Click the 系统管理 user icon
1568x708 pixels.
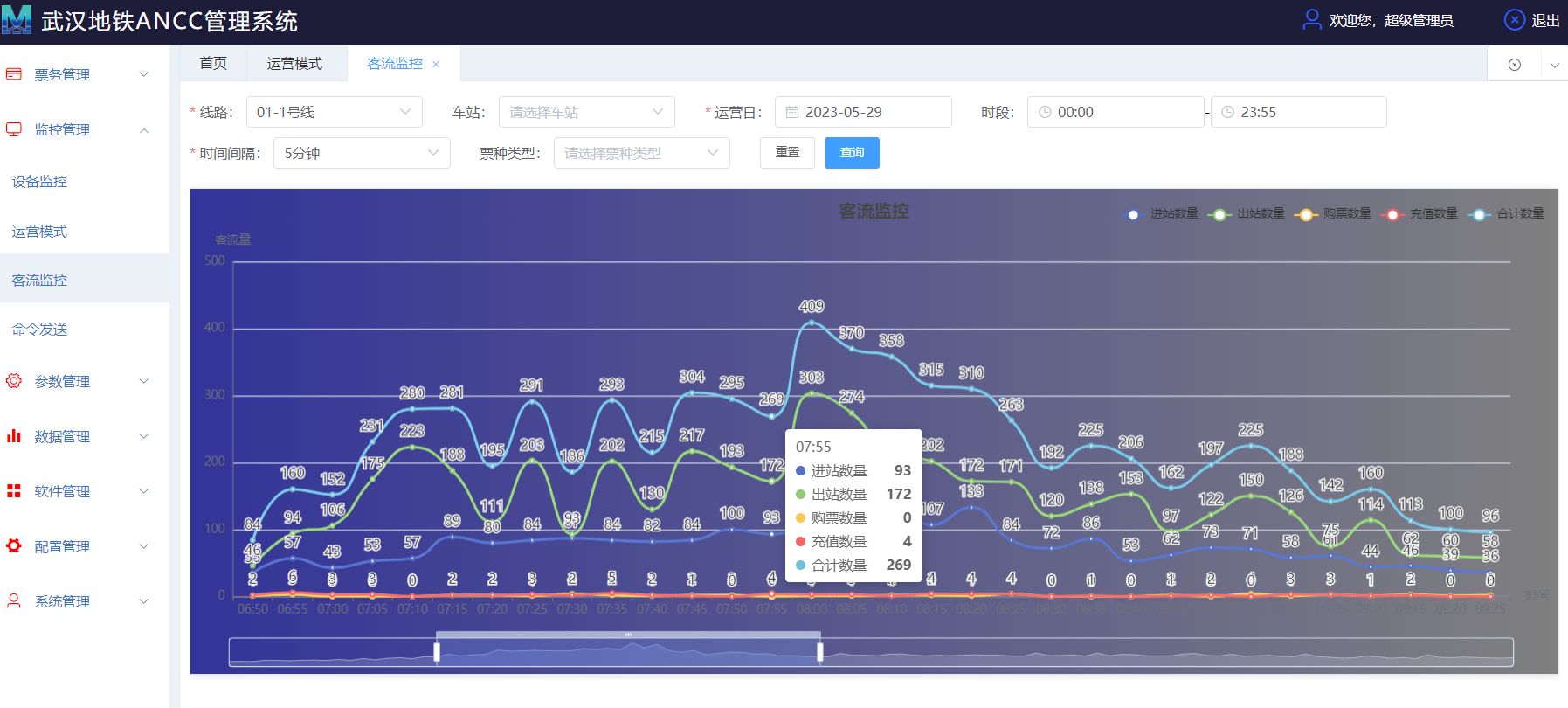(14, 601)
